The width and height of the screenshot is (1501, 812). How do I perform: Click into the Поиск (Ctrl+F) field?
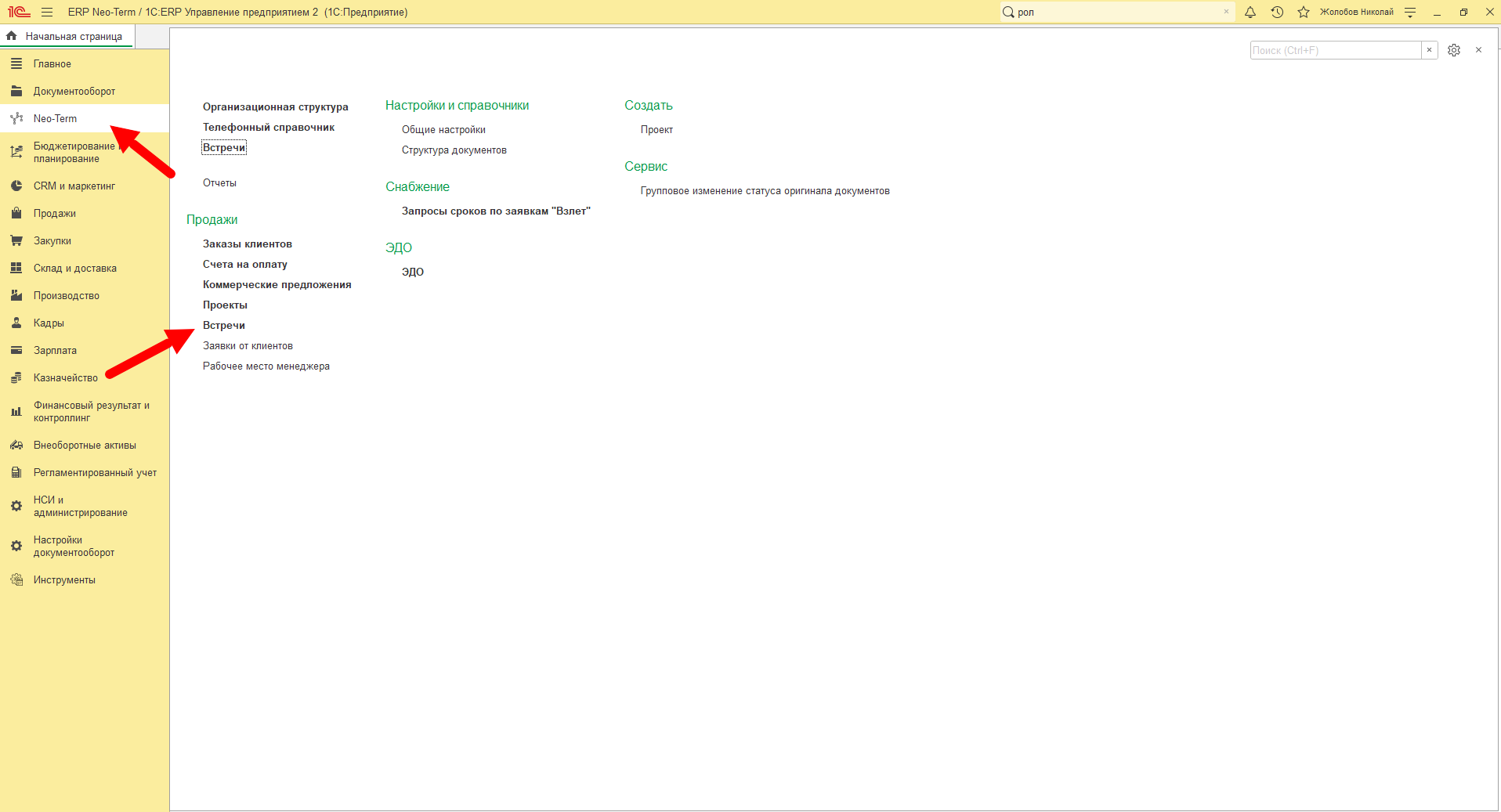point(1336,50)
